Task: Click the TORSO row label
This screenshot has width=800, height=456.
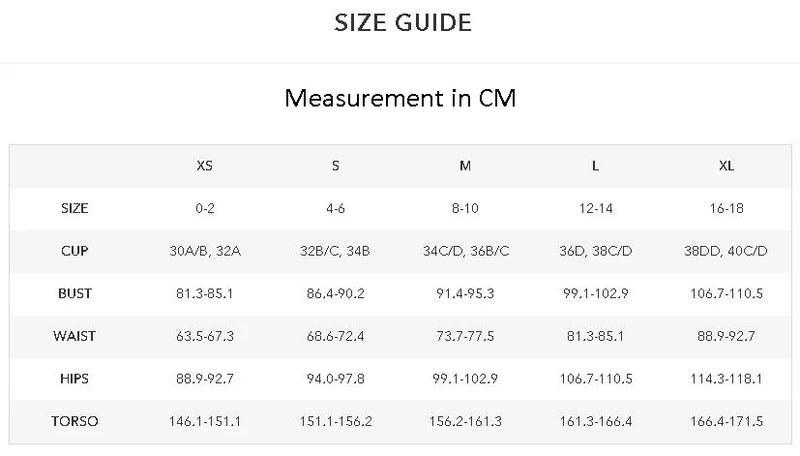Action: coord(74,421)
